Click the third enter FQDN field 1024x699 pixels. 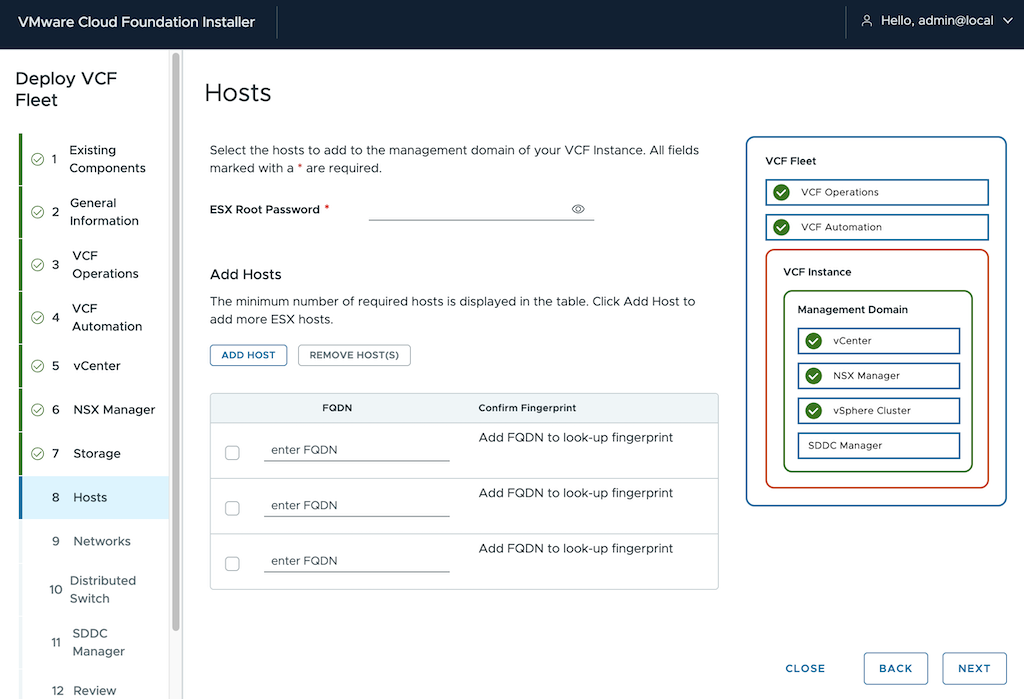(x=357, y=561)
